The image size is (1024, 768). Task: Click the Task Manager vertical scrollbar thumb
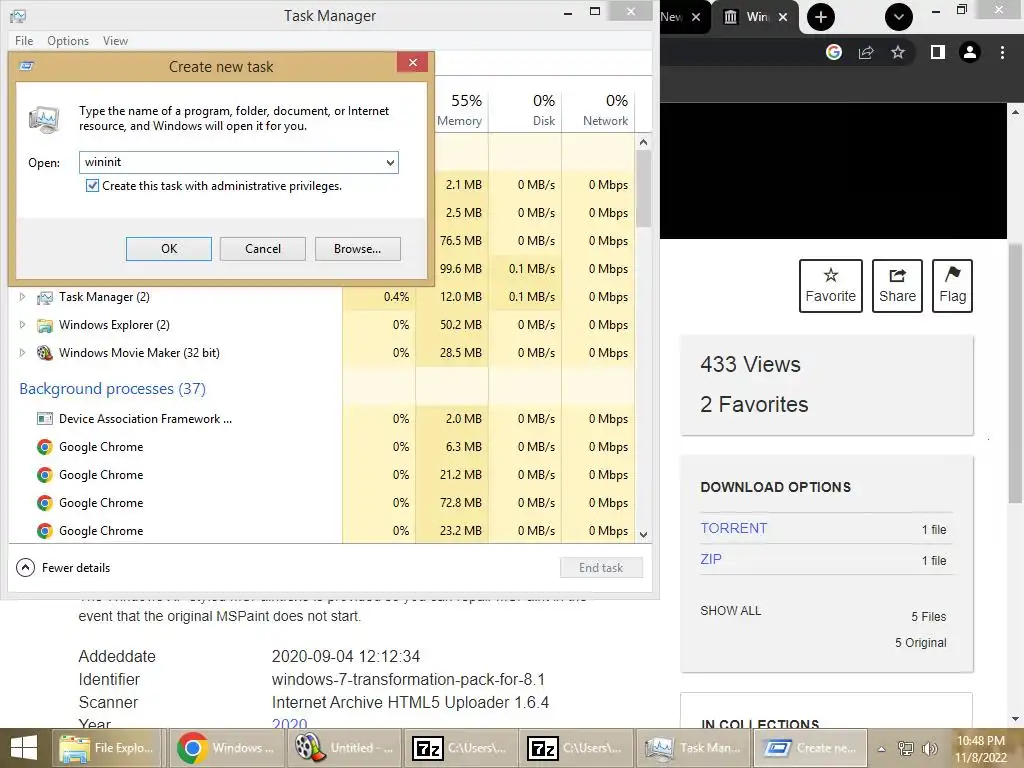point(643,189)
